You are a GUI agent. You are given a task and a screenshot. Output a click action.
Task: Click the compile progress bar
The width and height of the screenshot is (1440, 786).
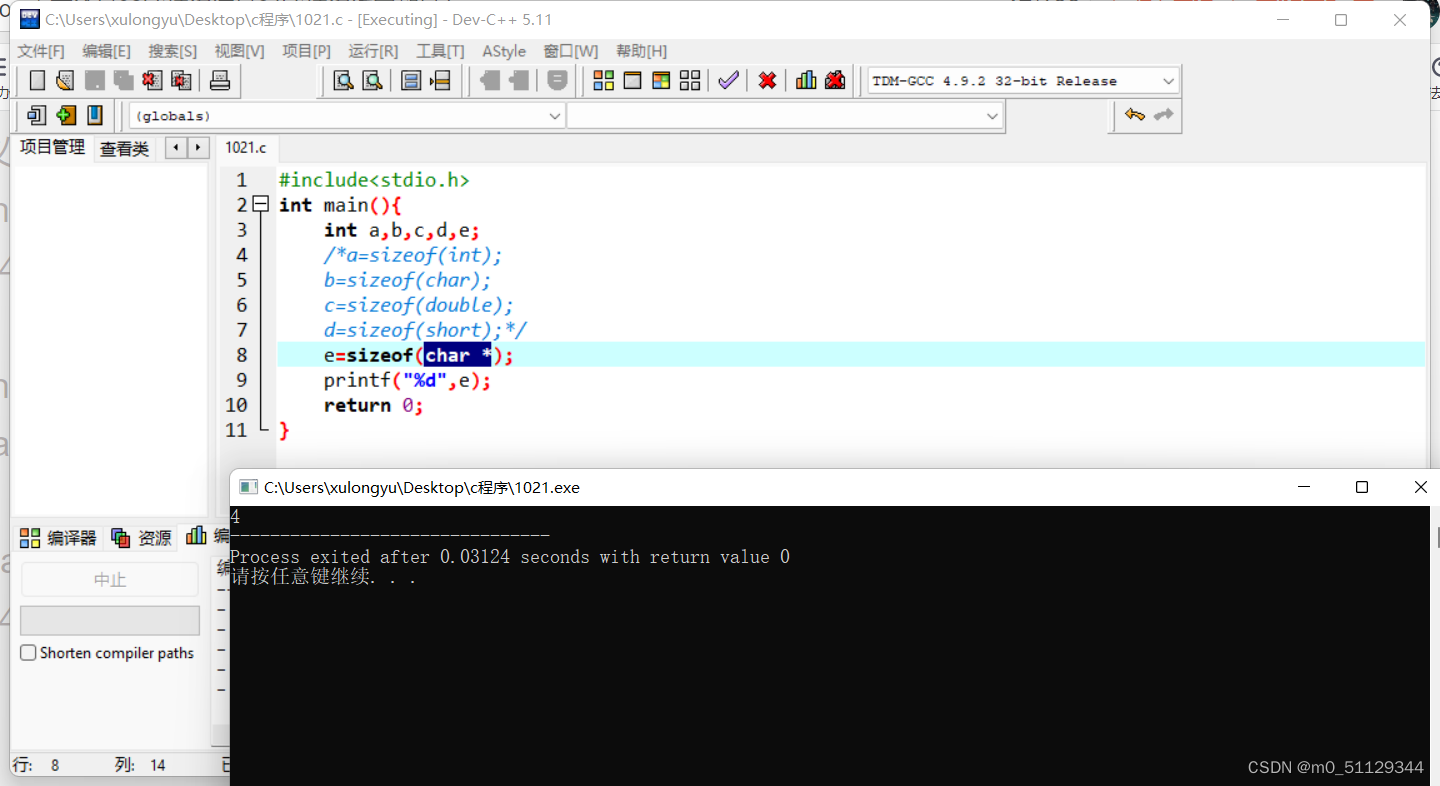[110, 620]
